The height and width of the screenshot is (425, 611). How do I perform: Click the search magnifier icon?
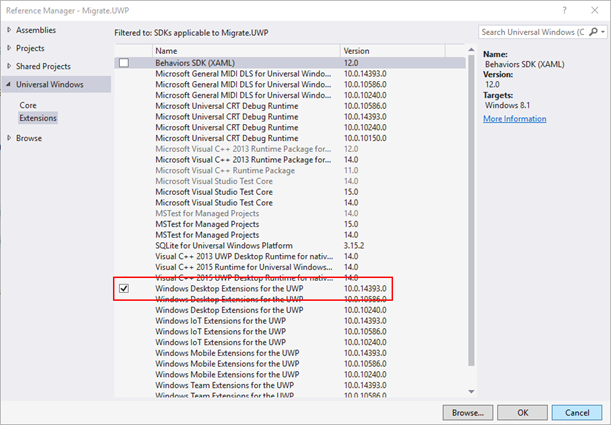593,32
